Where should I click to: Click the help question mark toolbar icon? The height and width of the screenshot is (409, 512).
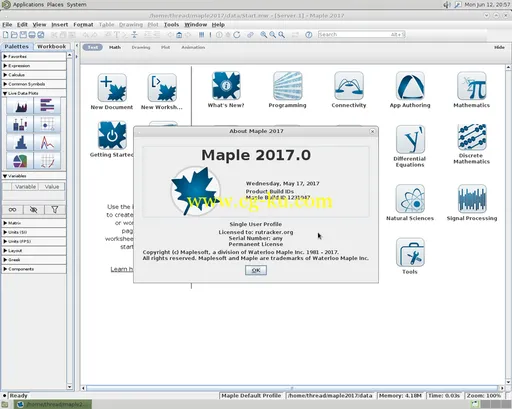point(309,35)
